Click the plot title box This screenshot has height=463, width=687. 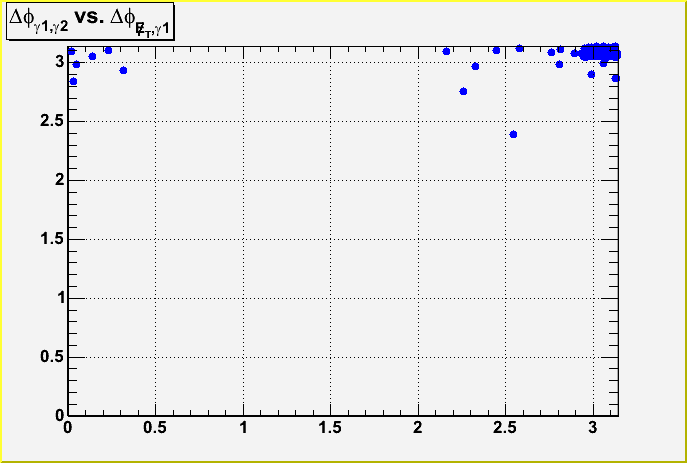(x=91, y=23)
